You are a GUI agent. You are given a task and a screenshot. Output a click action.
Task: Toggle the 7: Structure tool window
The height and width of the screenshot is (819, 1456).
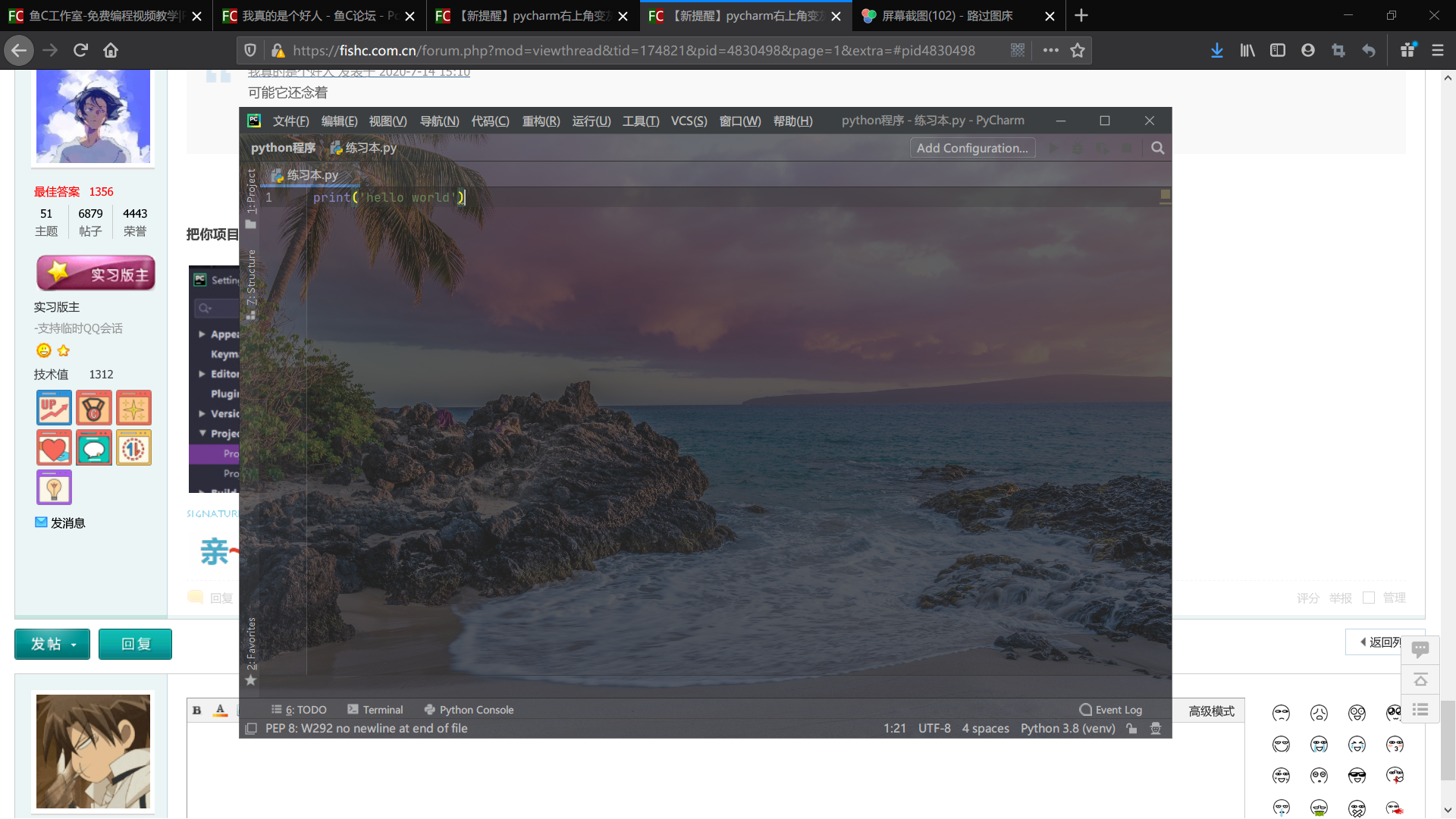[x=251, y=284]
